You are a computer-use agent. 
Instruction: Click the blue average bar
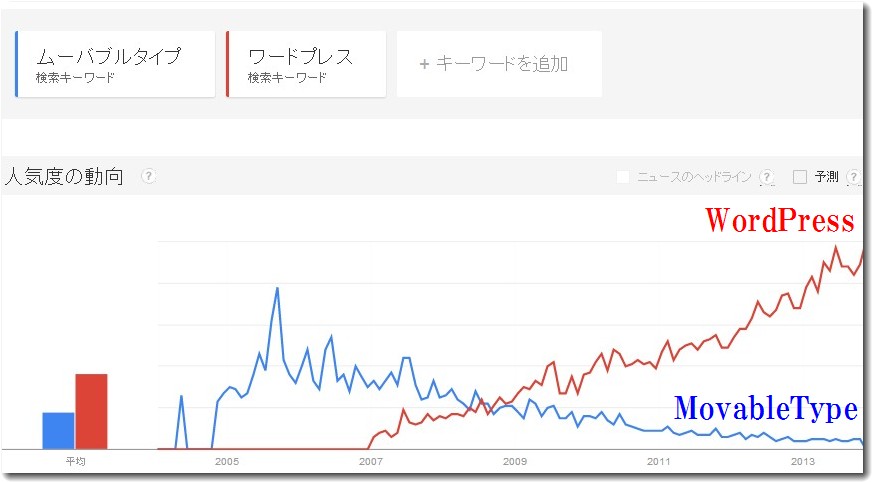[x=58, y=430]
